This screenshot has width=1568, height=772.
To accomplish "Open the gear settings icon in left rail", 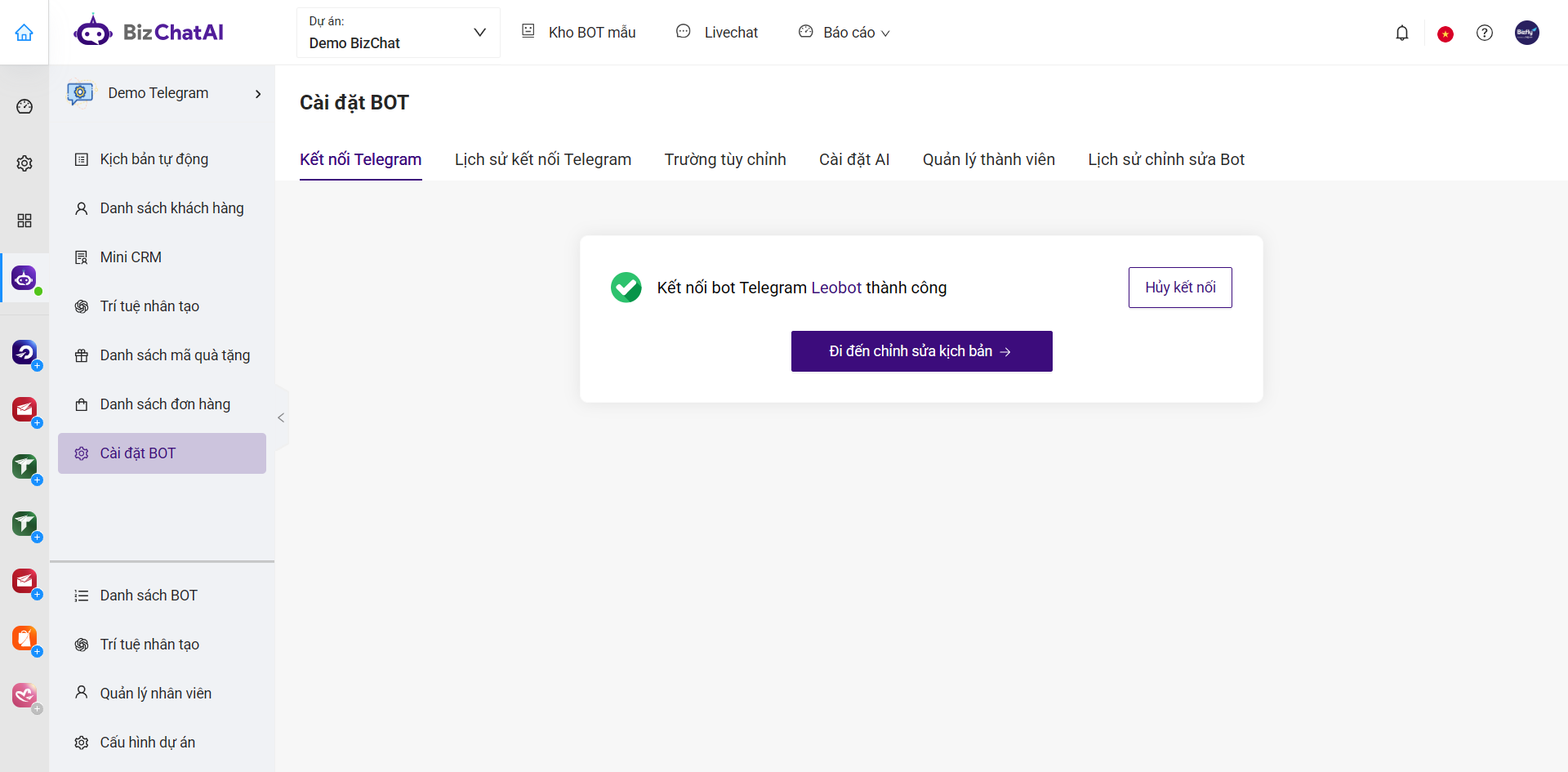I will (24, 163).
